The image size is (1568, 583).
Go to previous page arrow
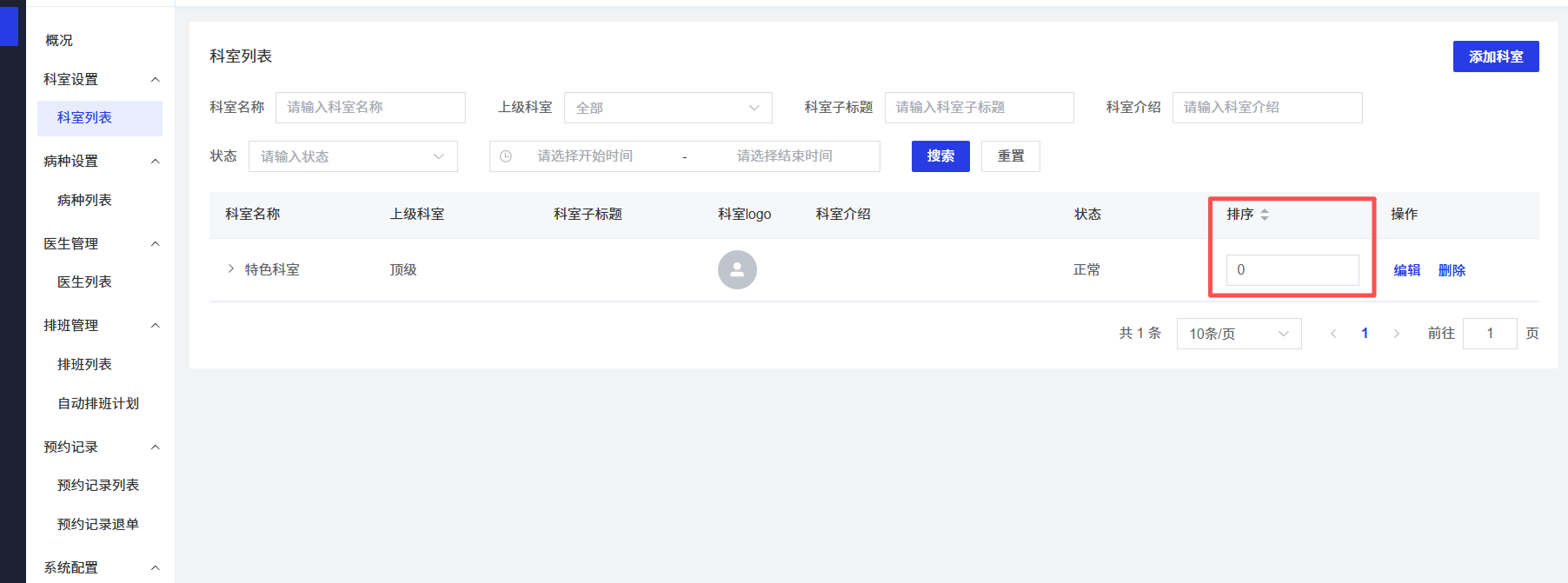(1332, 334)
